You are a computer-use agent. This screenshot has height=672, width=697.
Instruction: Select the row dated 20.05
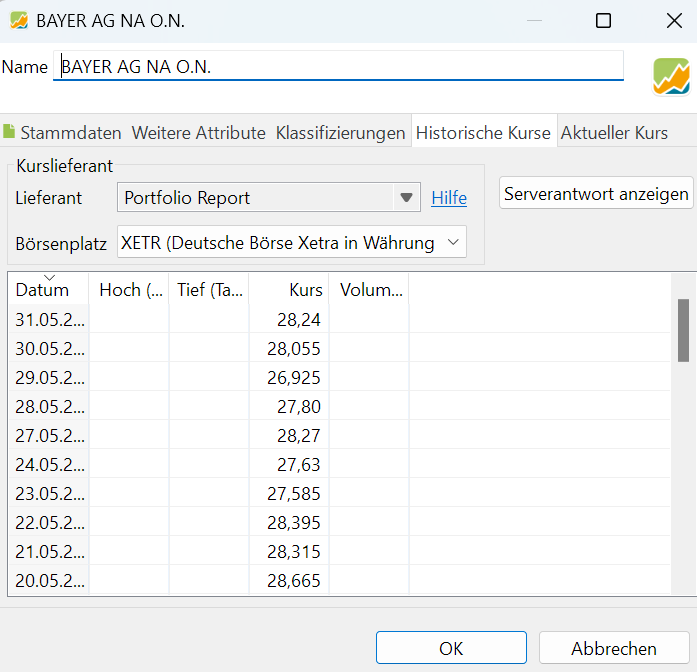pyautogui.click(x=340, y=580)
